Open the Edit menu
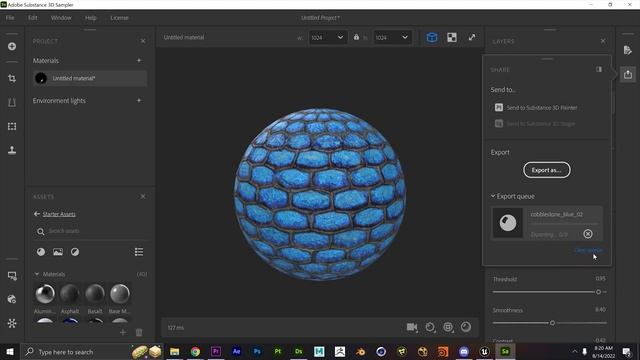The height and width of the screenshot is (360, 640). click(x=33, y=18)
